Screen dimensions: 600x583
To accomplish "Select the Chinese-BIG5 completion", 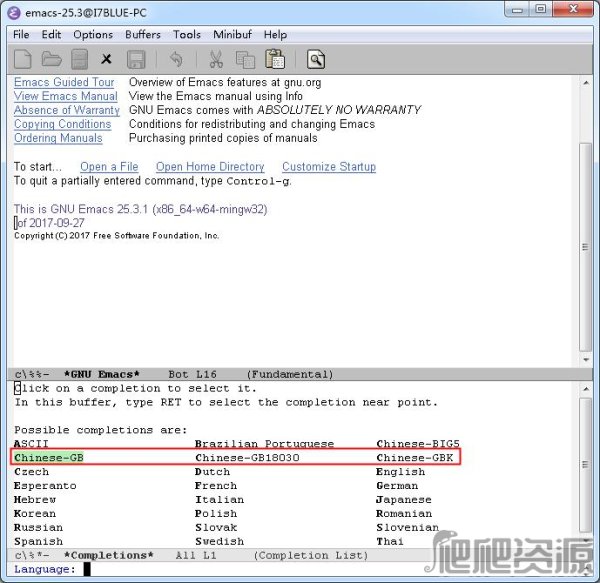I will coord(418,444).
